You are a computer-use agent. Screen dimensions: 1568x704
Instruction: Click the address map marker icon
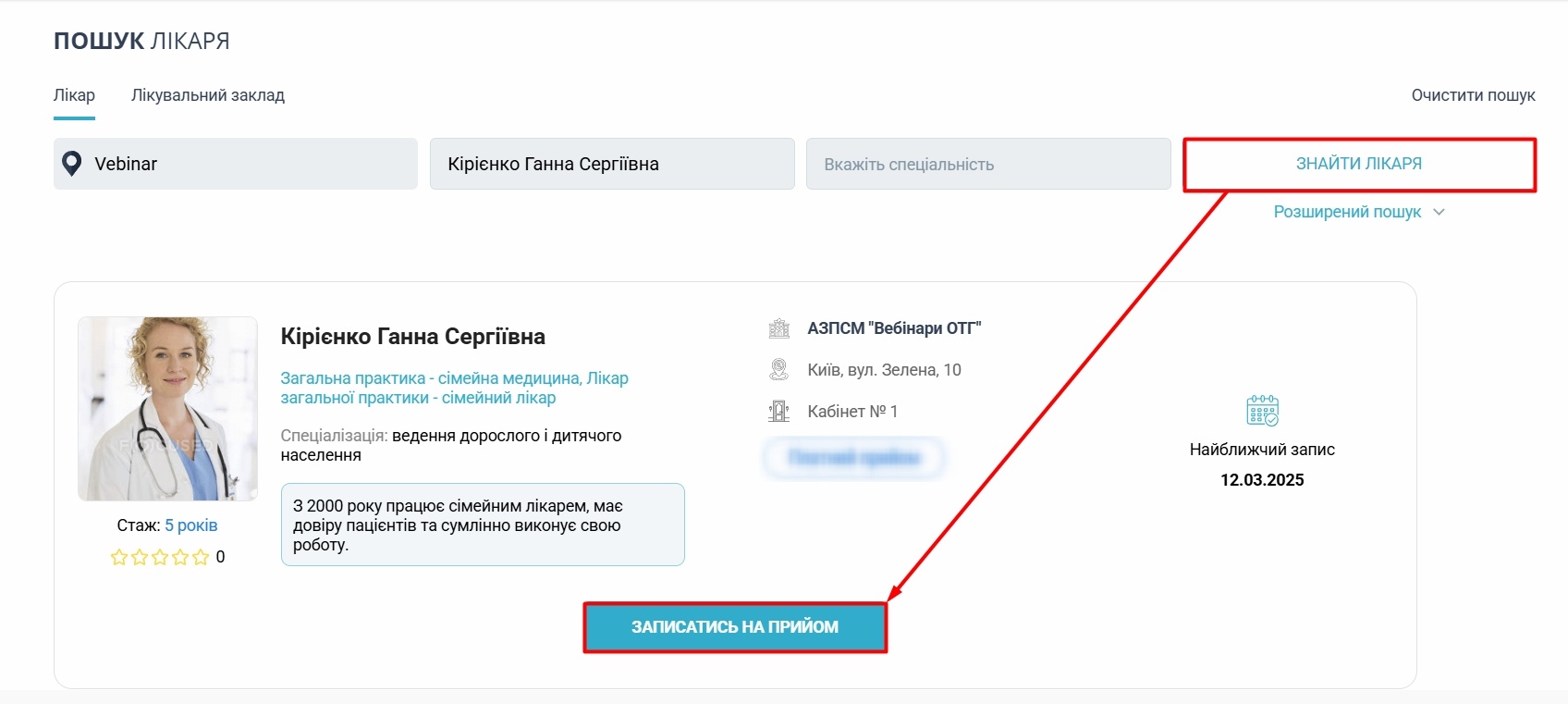click(779, 370)
